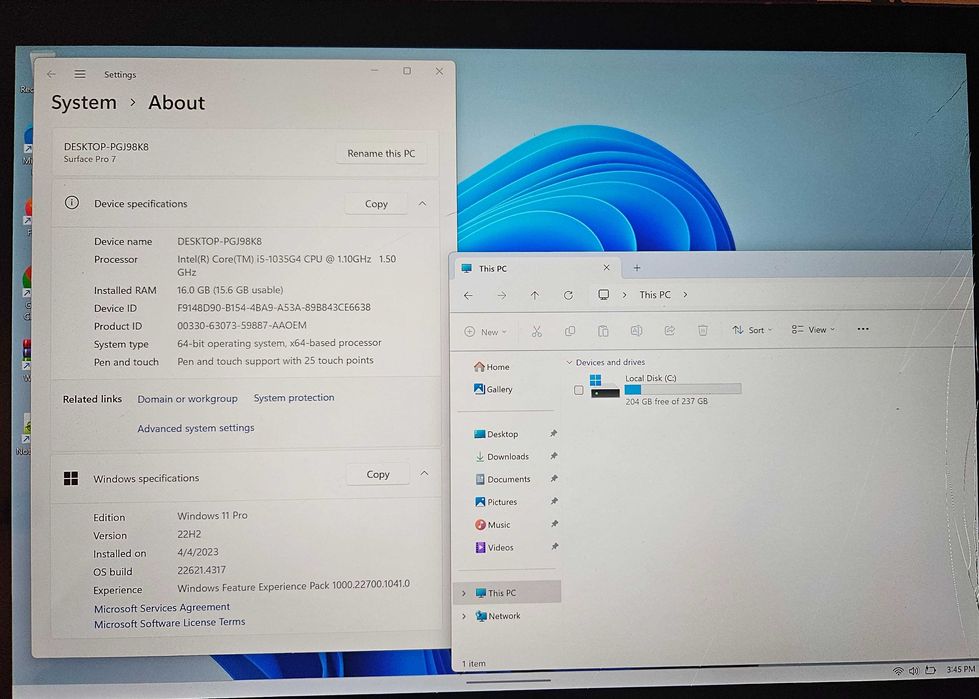Image resolution: width=979 pixels, height=699 pixels.
Task: Open the Desktop quick access folder
Action: [496, 434]
